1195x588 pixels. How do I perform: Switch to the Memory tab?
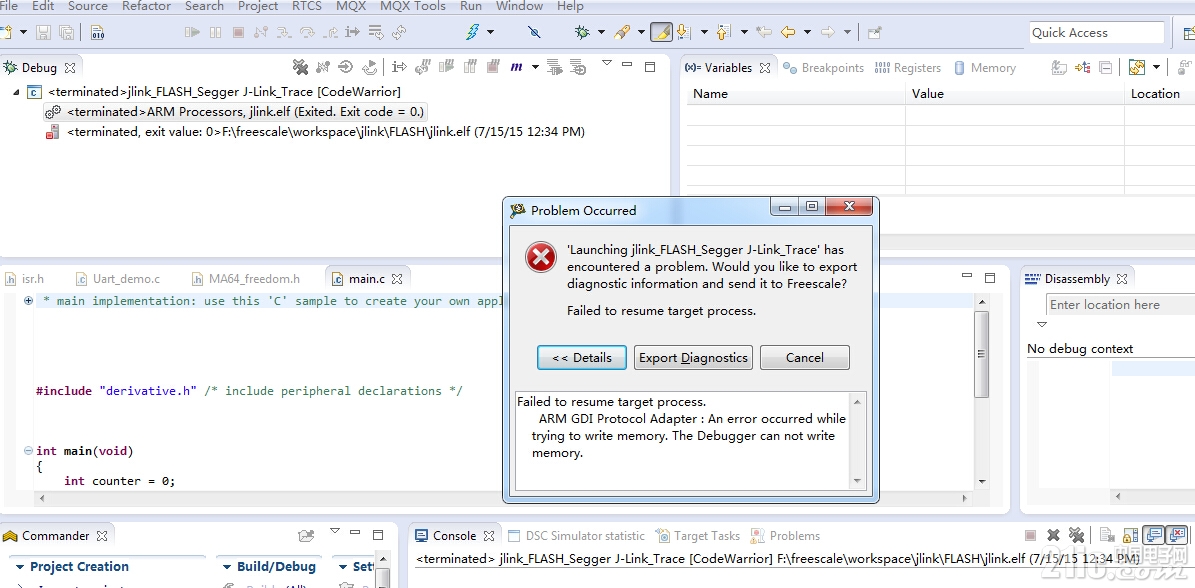click(x=985, y=68)
